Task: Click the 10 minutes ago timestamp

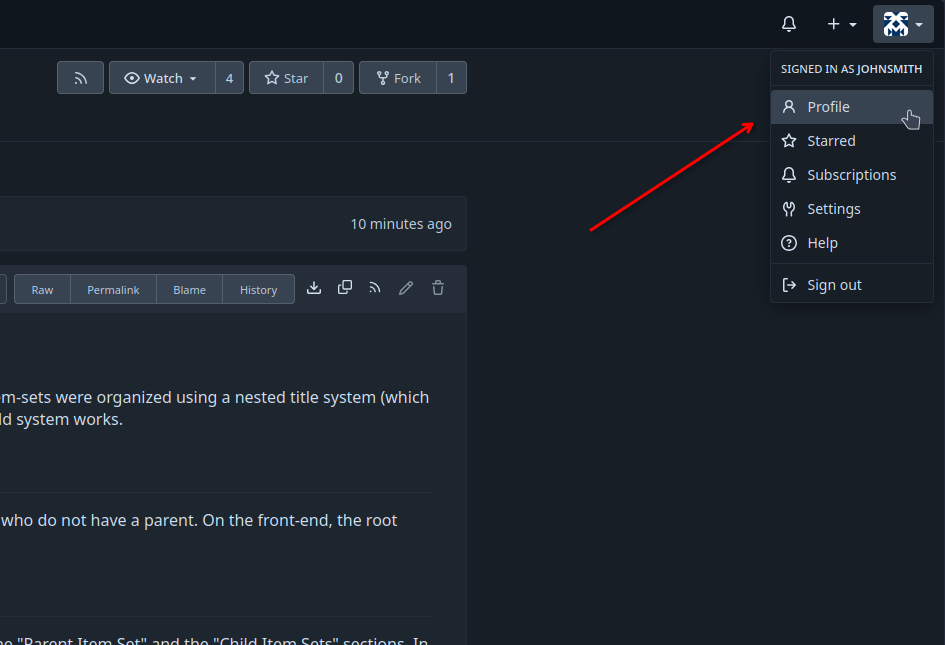Action: click(401, 224)
